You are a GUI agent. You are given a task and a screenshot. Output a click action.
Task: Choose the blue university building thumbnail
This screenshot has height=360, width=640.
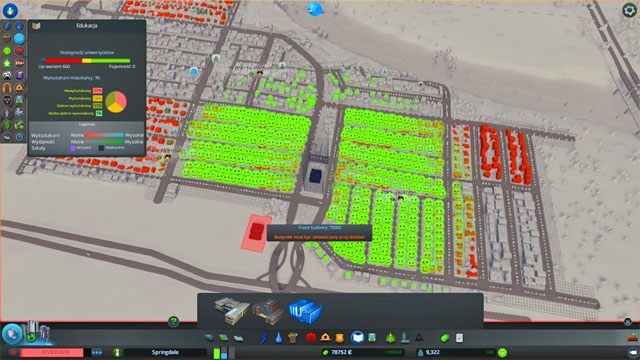[x=305, y=311]
